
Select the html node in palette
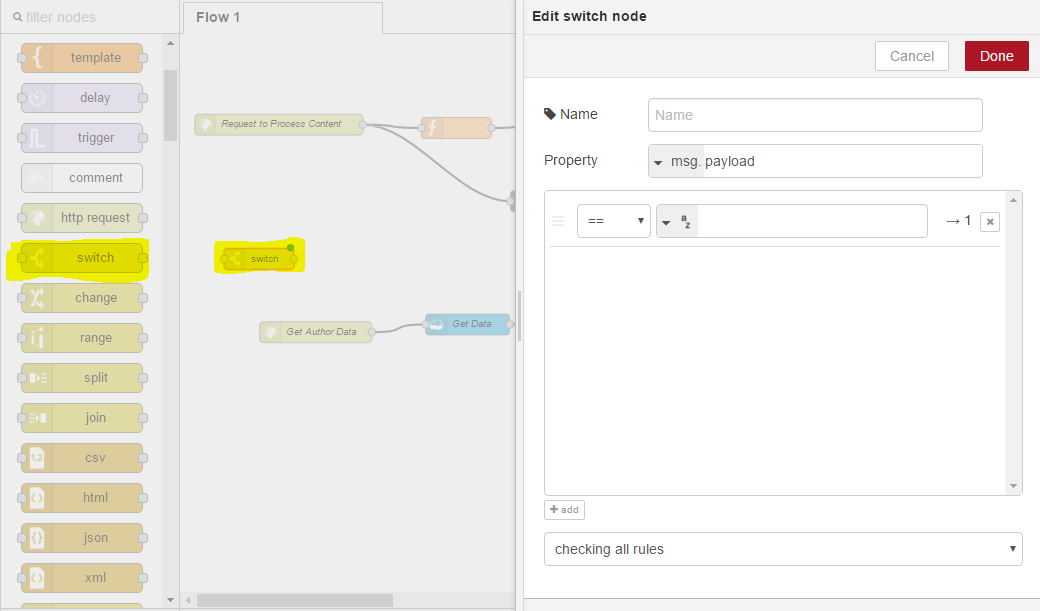point(82,498)
